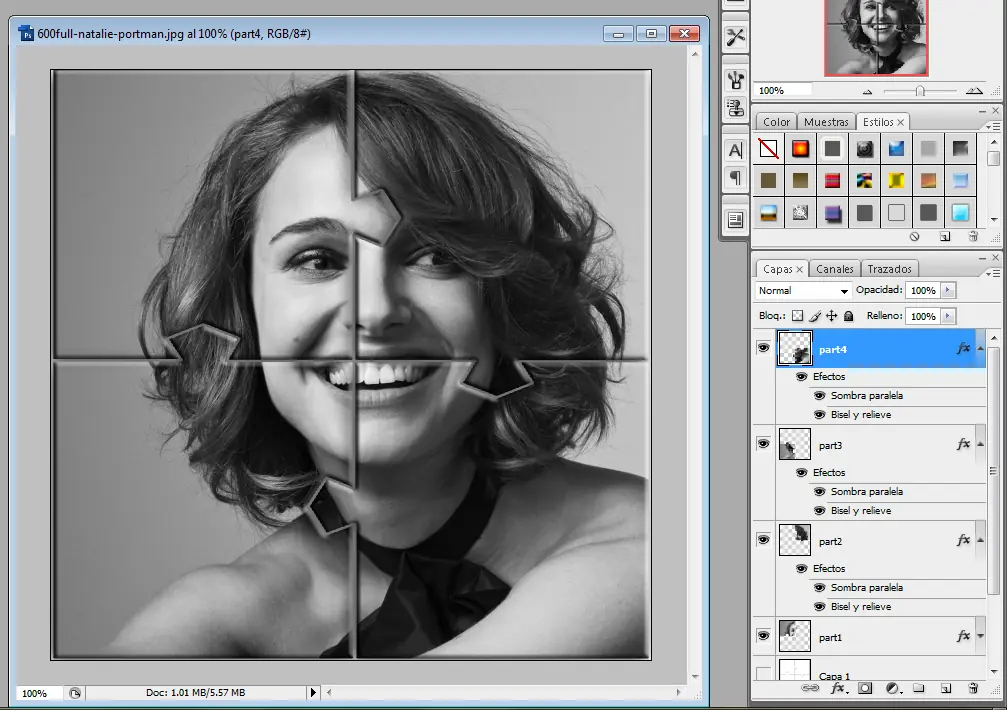The image size is (1007, 710).
Task: Click the navigator zoom slider handle
Action: pyautogui.click(x=919, y=91)
